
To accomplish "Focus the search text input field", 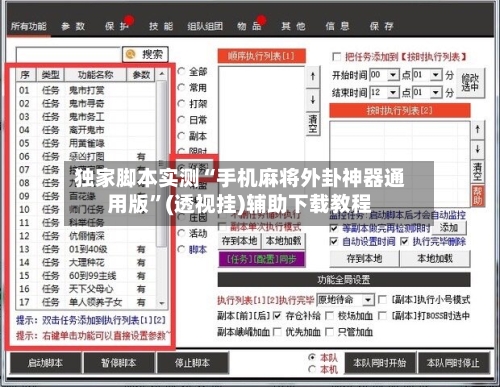I will coord(68,54).
